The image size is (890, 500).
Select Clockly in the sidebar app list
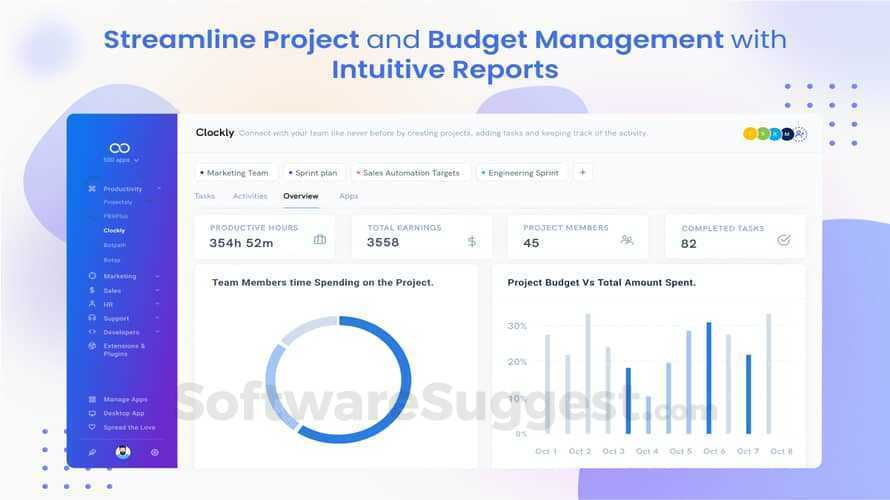click(114, 230)
